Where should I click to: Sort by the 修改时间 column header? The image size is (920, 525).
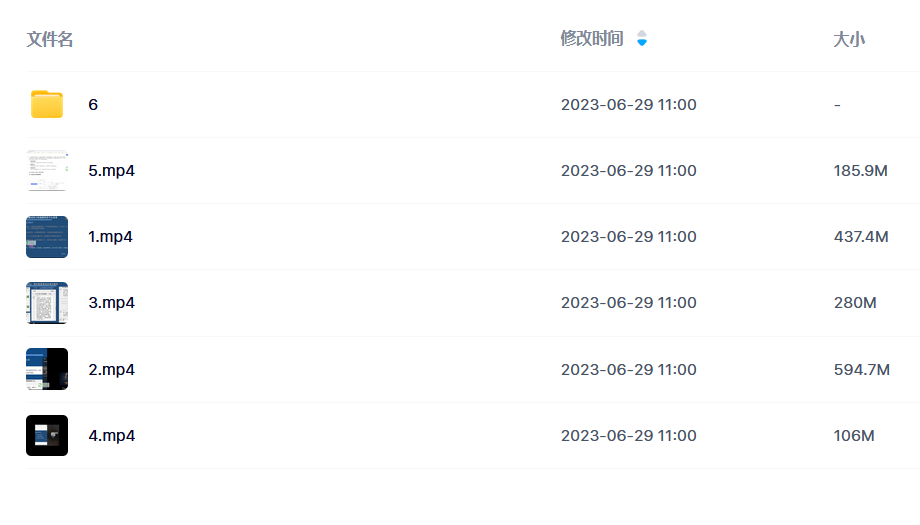[591, 39]
